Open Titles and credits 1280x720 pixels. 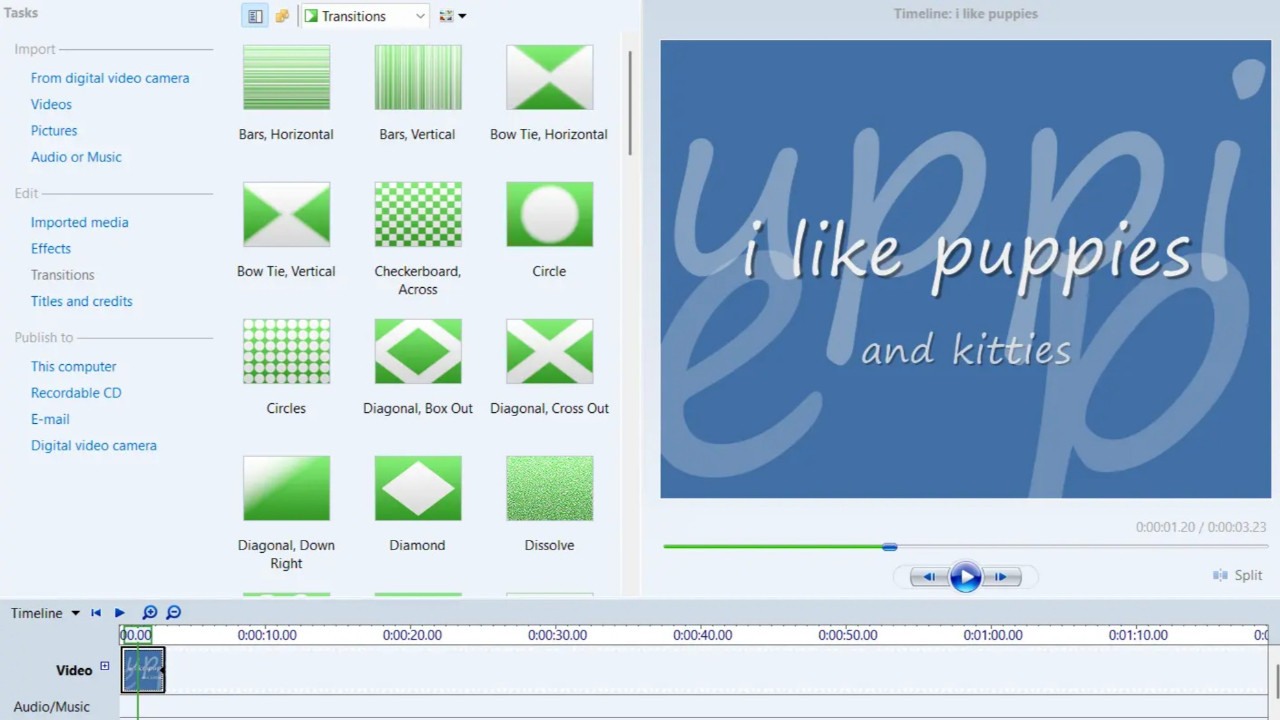(x=82, y=301)
